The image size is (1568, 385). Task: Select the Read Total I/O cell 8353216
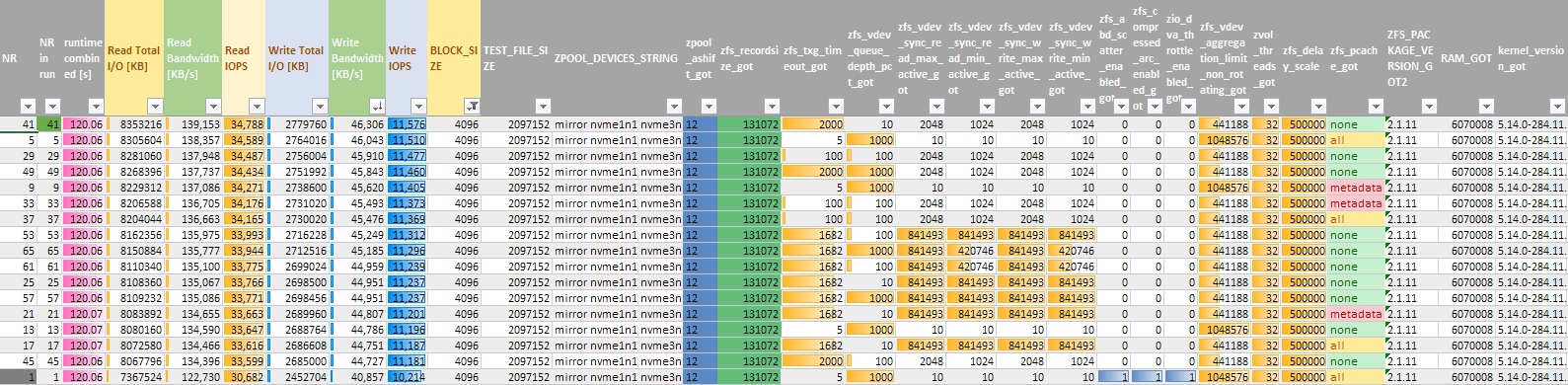coord(134,124)
